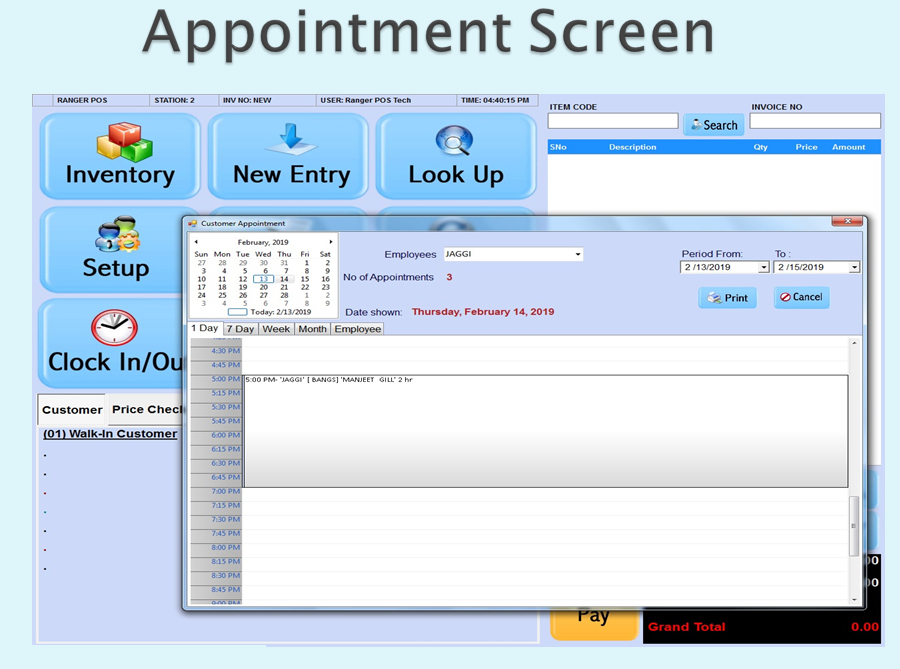The width and height of the screenshot is (900, 669).
Task: Switch to the 7 Day tab
Action: tap(240, 329)
